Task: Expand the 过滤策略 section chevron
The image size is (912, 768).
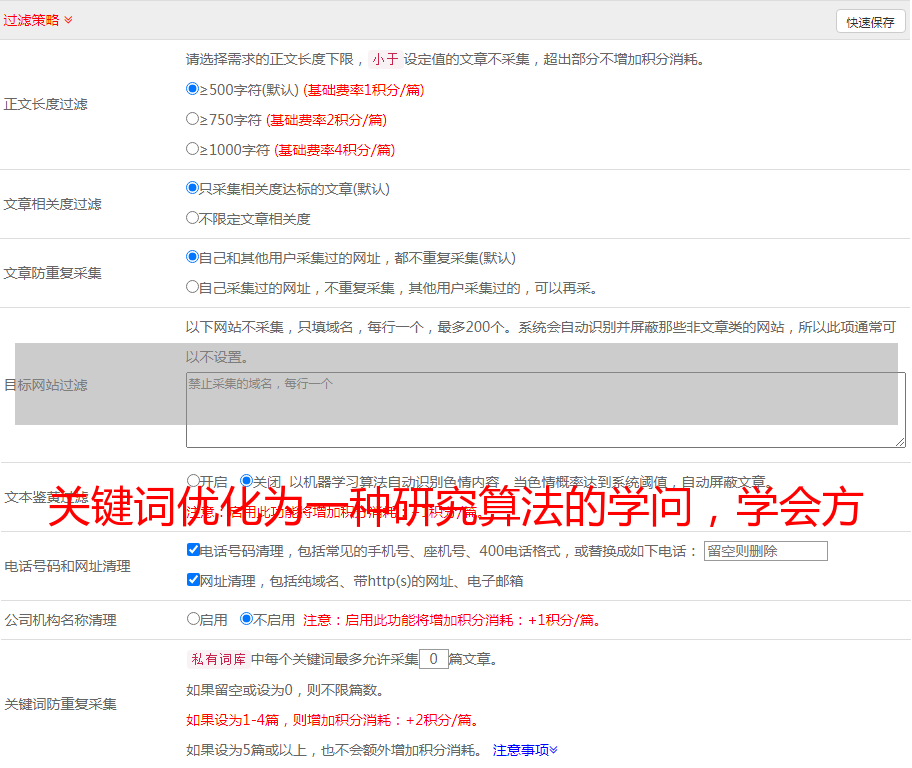Action: [68, 20]
